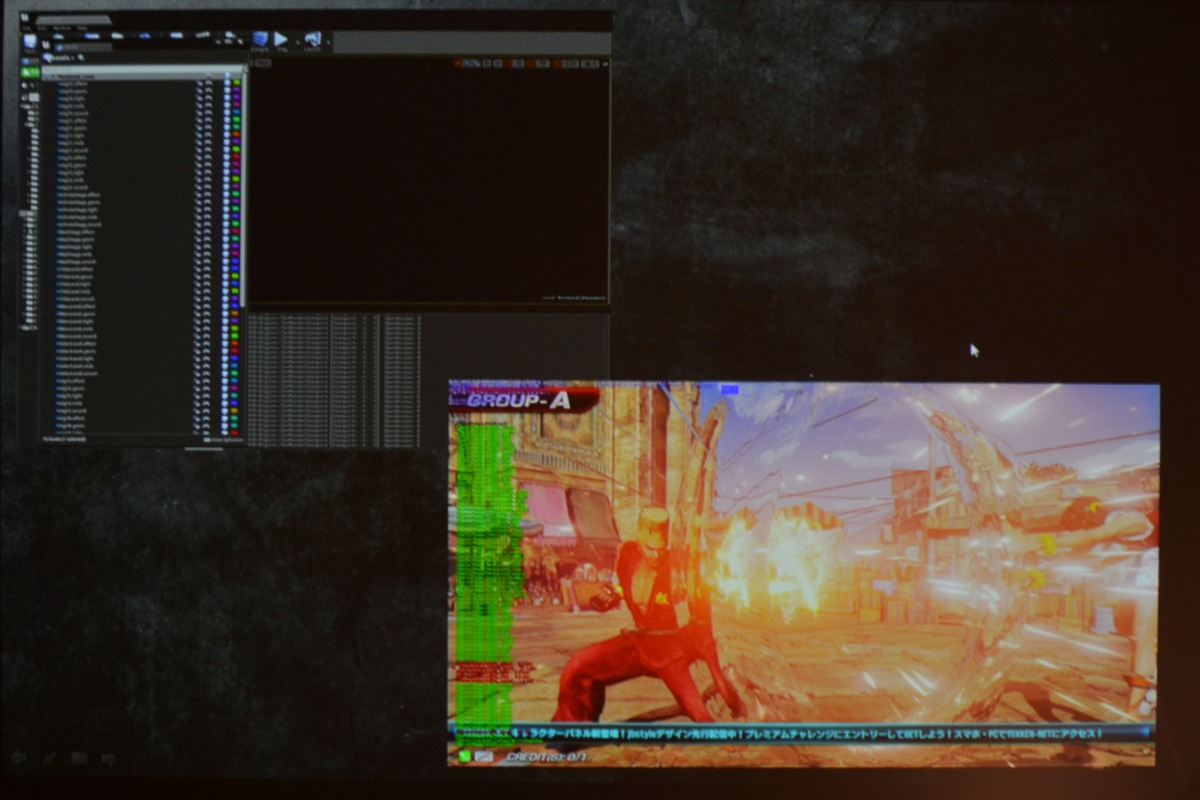This screenshot has height=800, width=1200.
Task: Click the card icon beside the green icon in the game window
Action: tap(484, 756)
